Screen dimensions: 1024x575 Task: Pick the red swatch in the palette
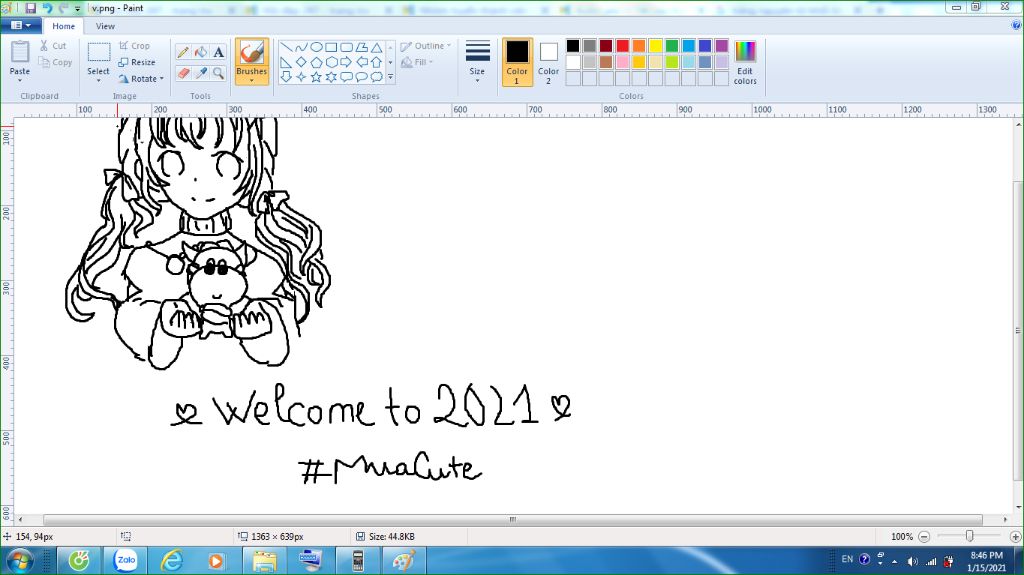622,46
